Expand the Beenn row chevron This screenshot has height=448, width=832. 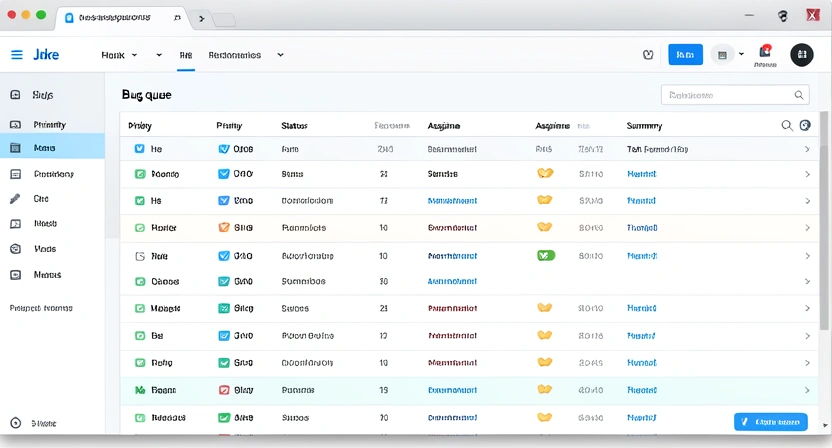pyautogui.click(x=807, y=390)
